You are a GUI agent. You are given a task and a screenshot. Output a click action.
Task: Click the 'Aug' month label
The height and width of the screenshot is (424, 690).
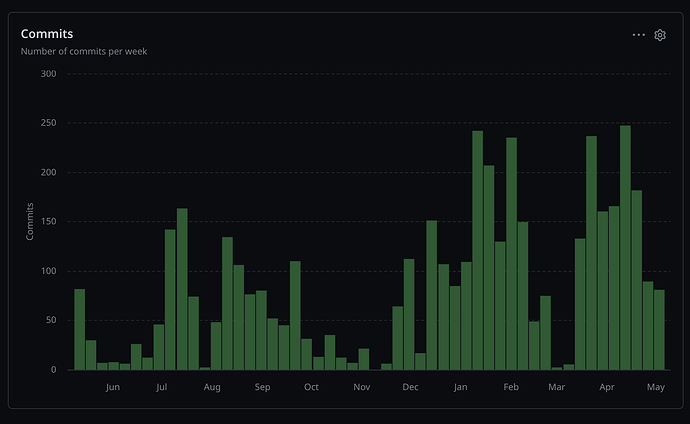(212, 387)
